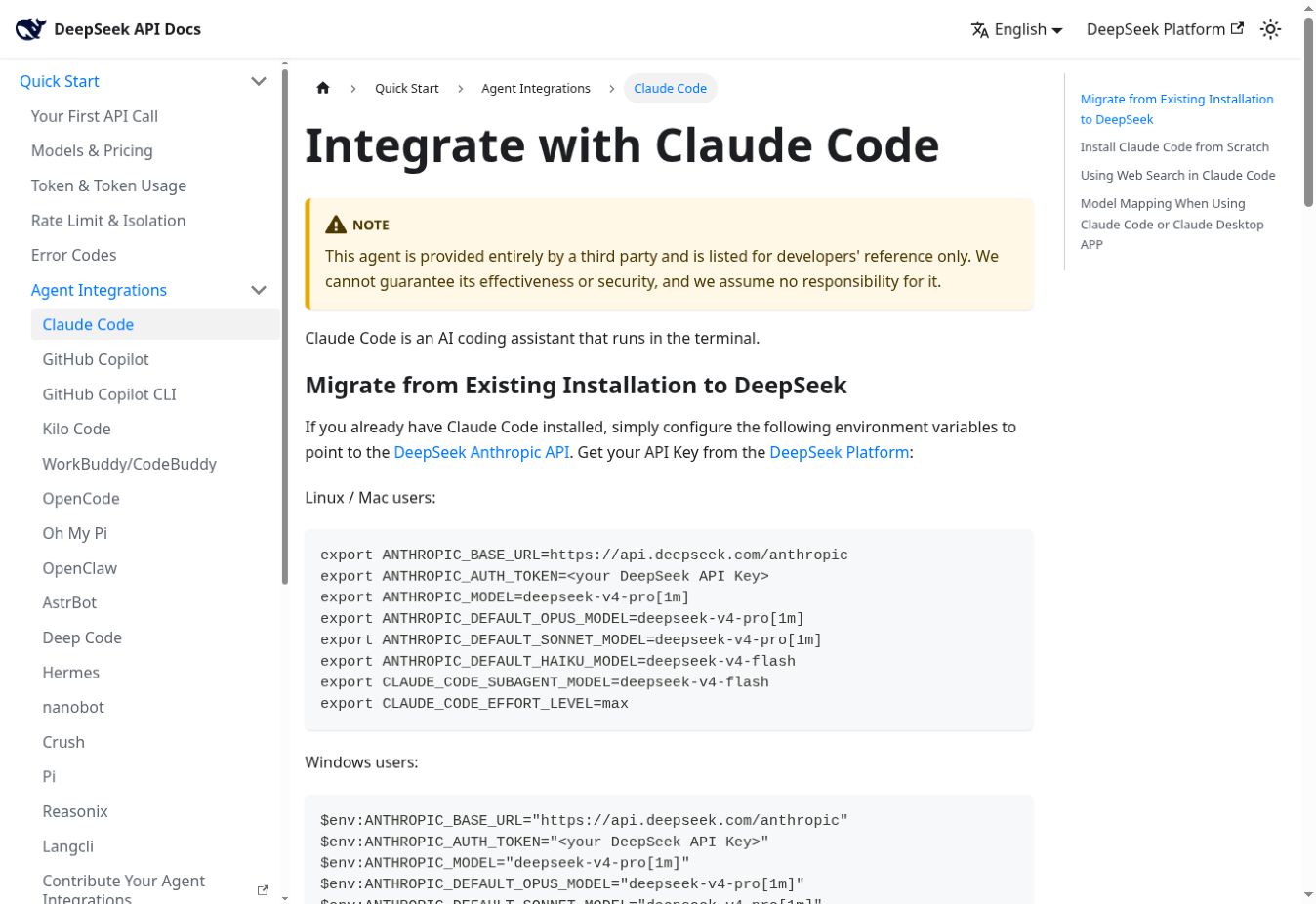The height and width of the screenshot is (904, 1316).
Task: Open the English language dropdown
Action: (1017, 29)
